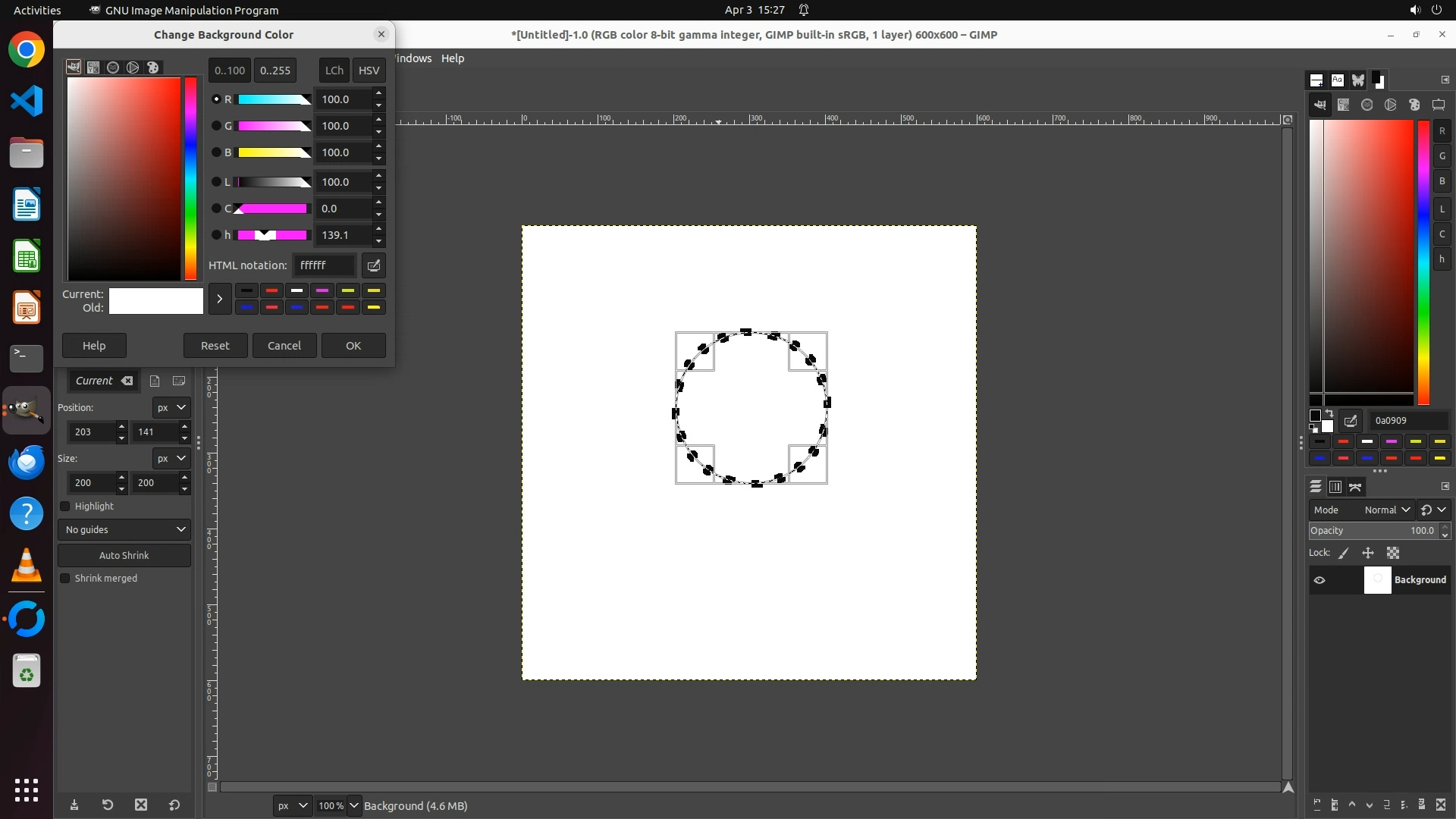Switch to the Channels dock tab
The height and width of the screenshot is (819, 1456).
point(1335,487)
